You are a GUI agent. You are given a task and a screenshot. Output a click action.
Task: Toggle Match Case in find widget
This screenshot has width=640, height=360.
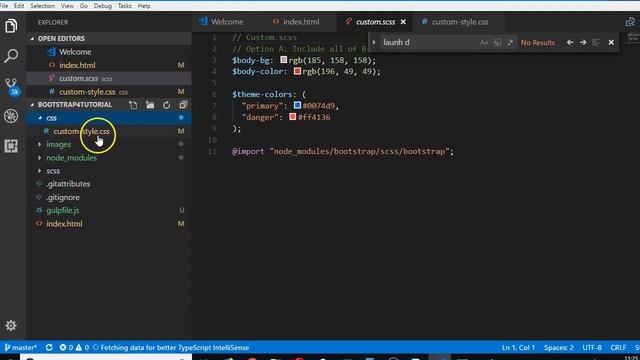coord(484,42)
